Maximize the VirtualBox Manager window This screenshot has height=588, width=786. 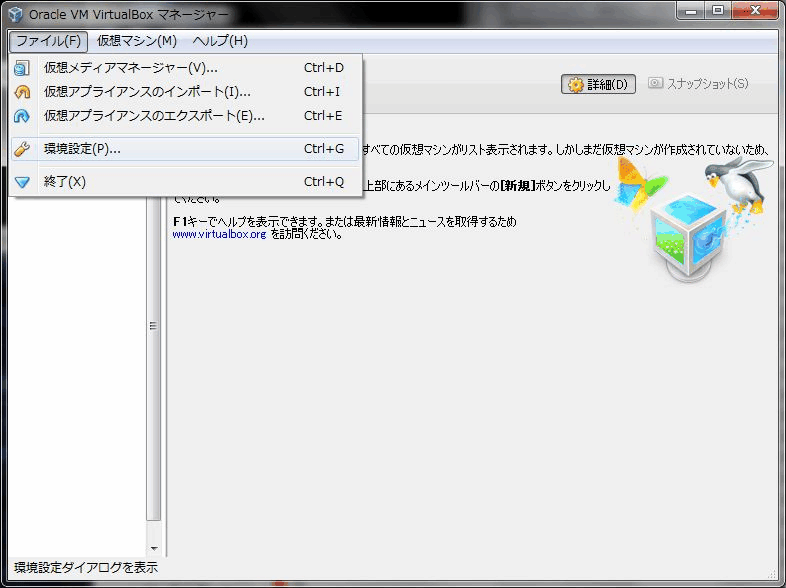point(718,10)
